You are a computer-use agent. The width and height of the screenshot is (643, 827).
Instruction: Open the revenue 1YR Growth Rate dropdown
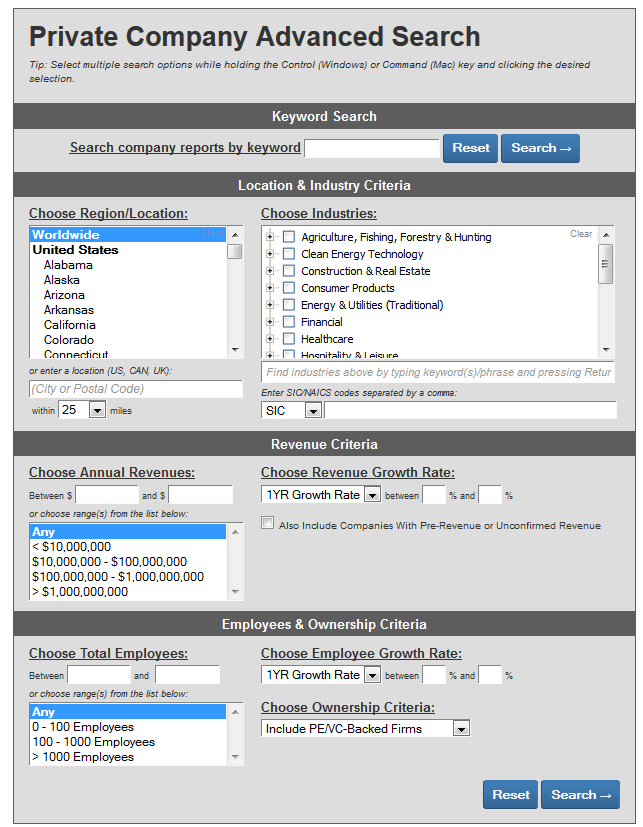372,495
